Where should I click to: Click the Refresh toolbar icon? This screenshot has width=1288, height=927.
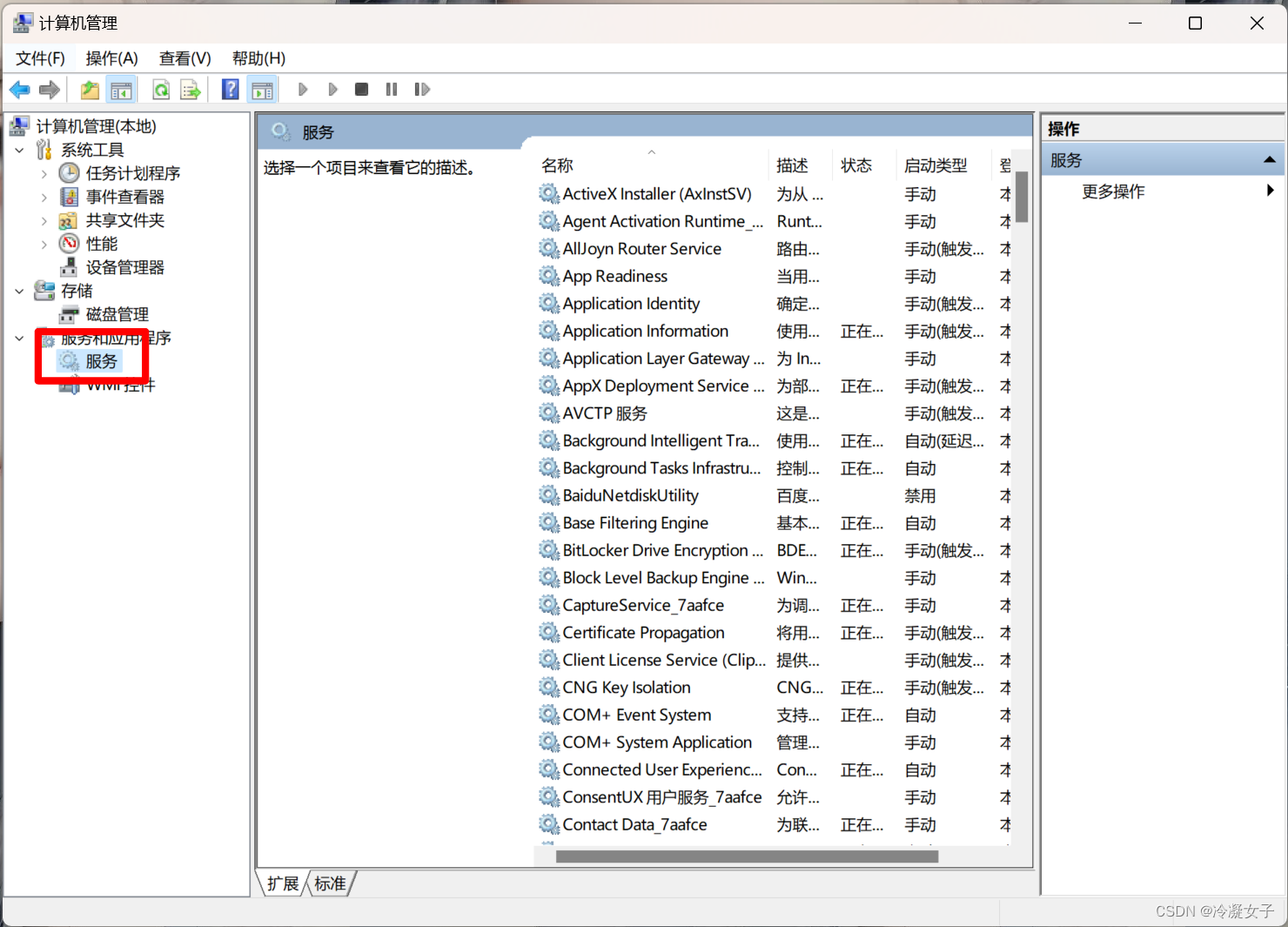[161, 90]
